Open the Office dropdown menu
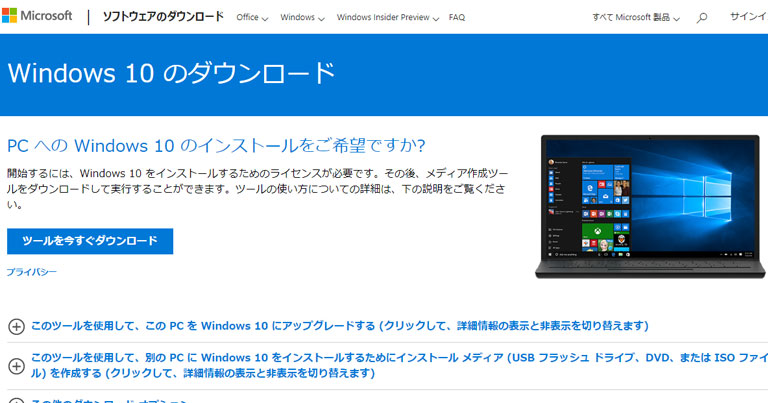Screen dimensions: 768x403 click(251, 18)
